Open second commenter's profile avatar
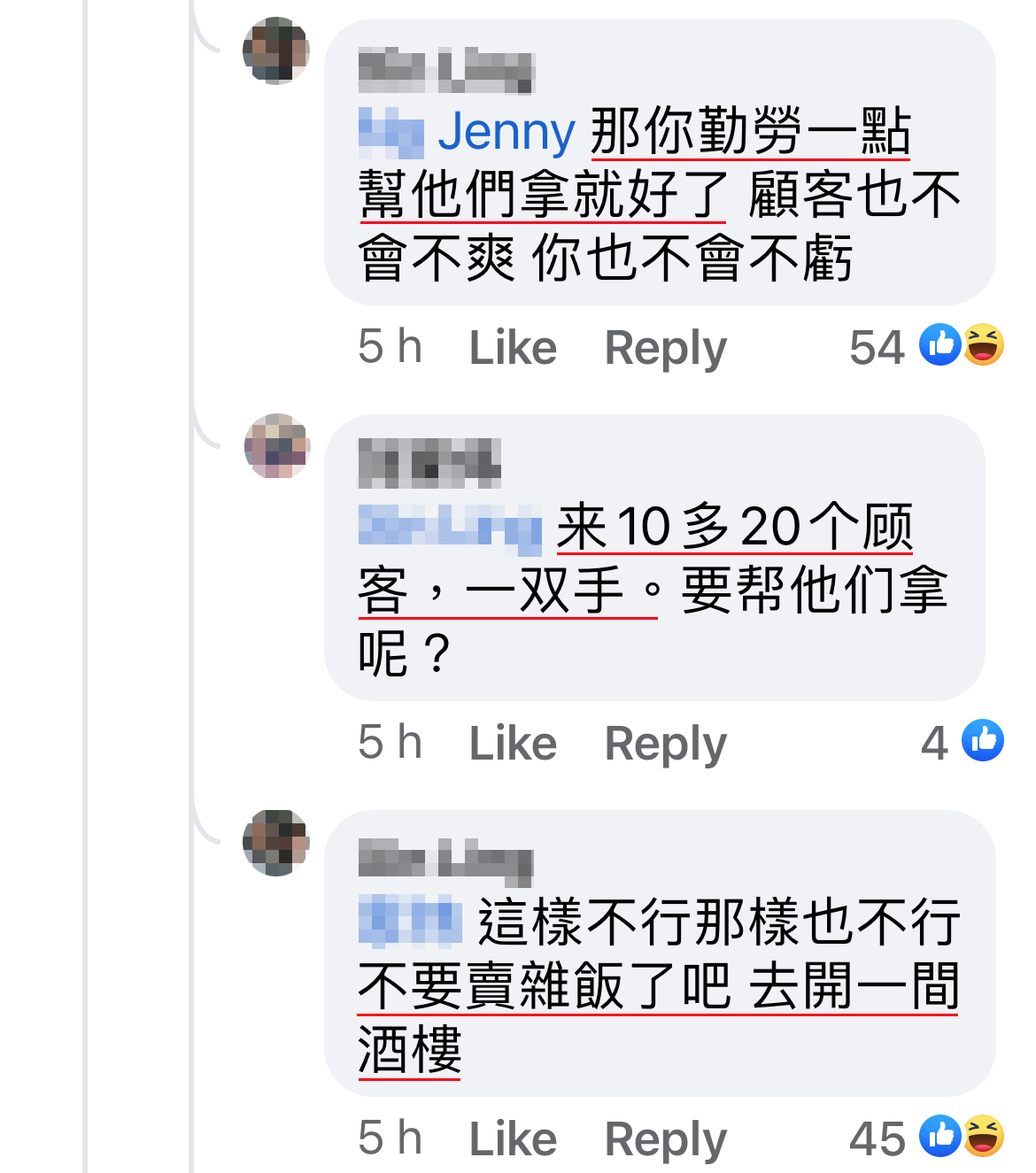 277,446
